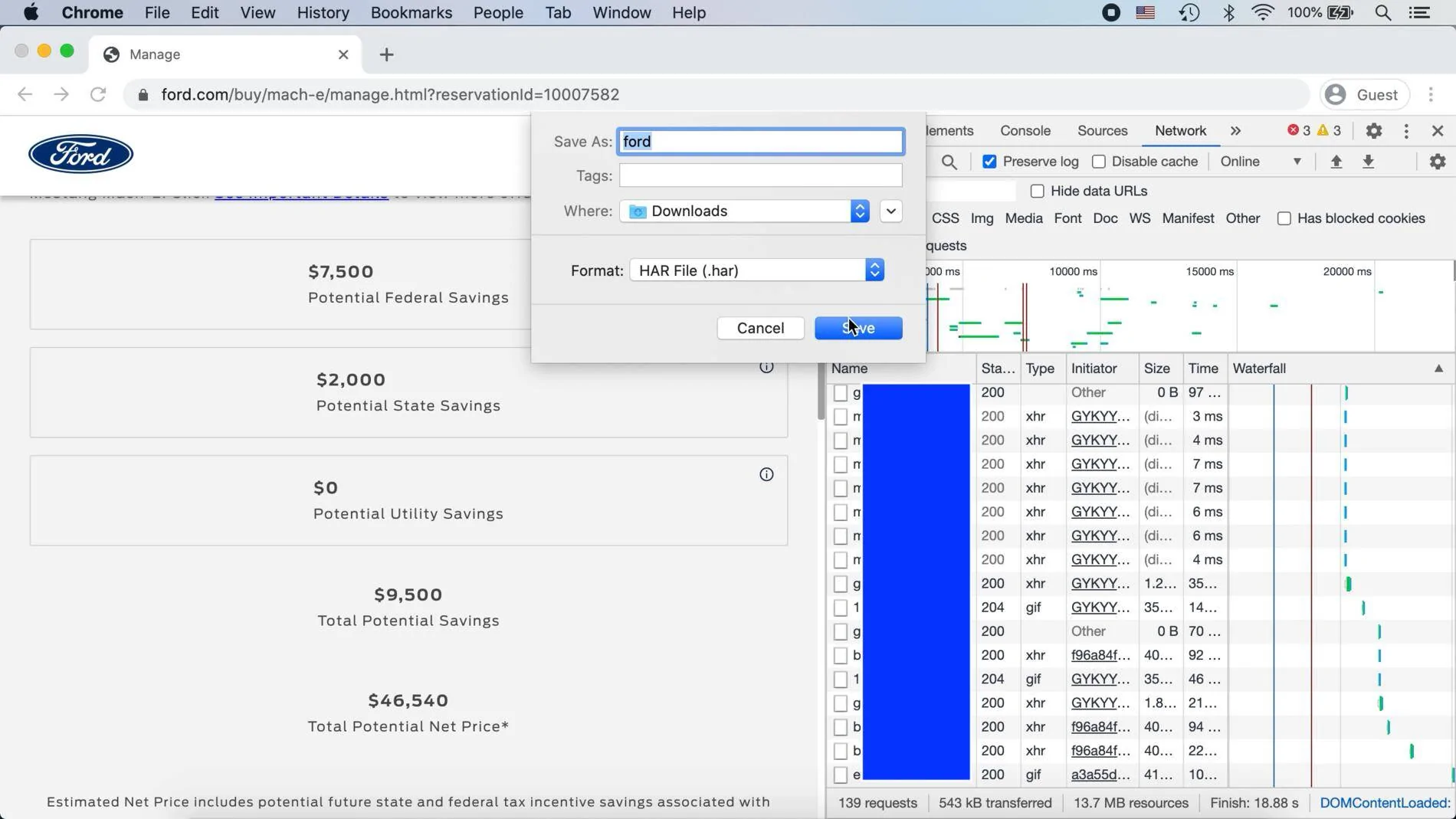
Task: Show info for Potential State Savings
Action: 766,367
